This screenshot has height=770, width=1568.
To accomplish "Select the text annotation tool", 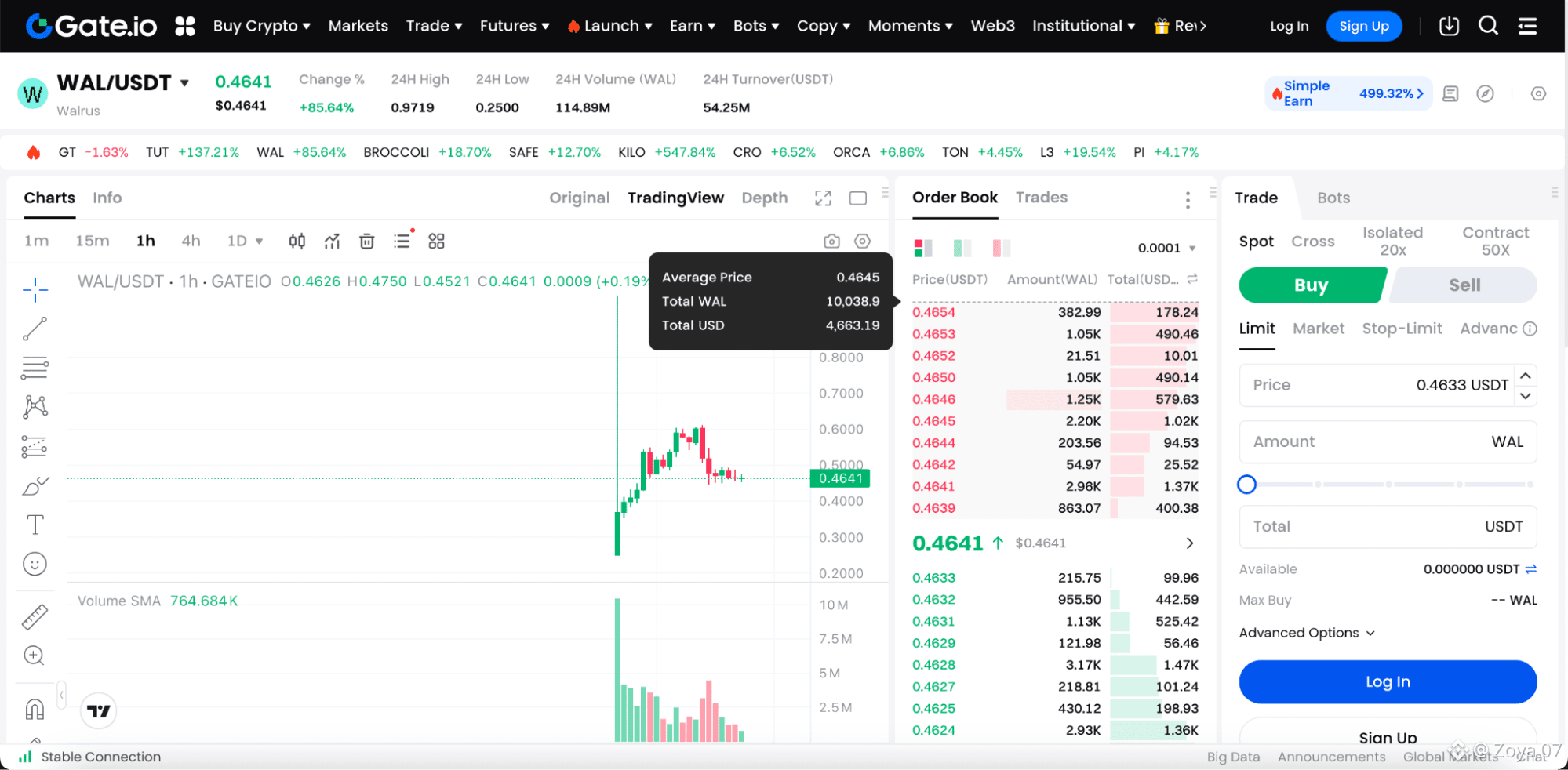I will [35, 525].
